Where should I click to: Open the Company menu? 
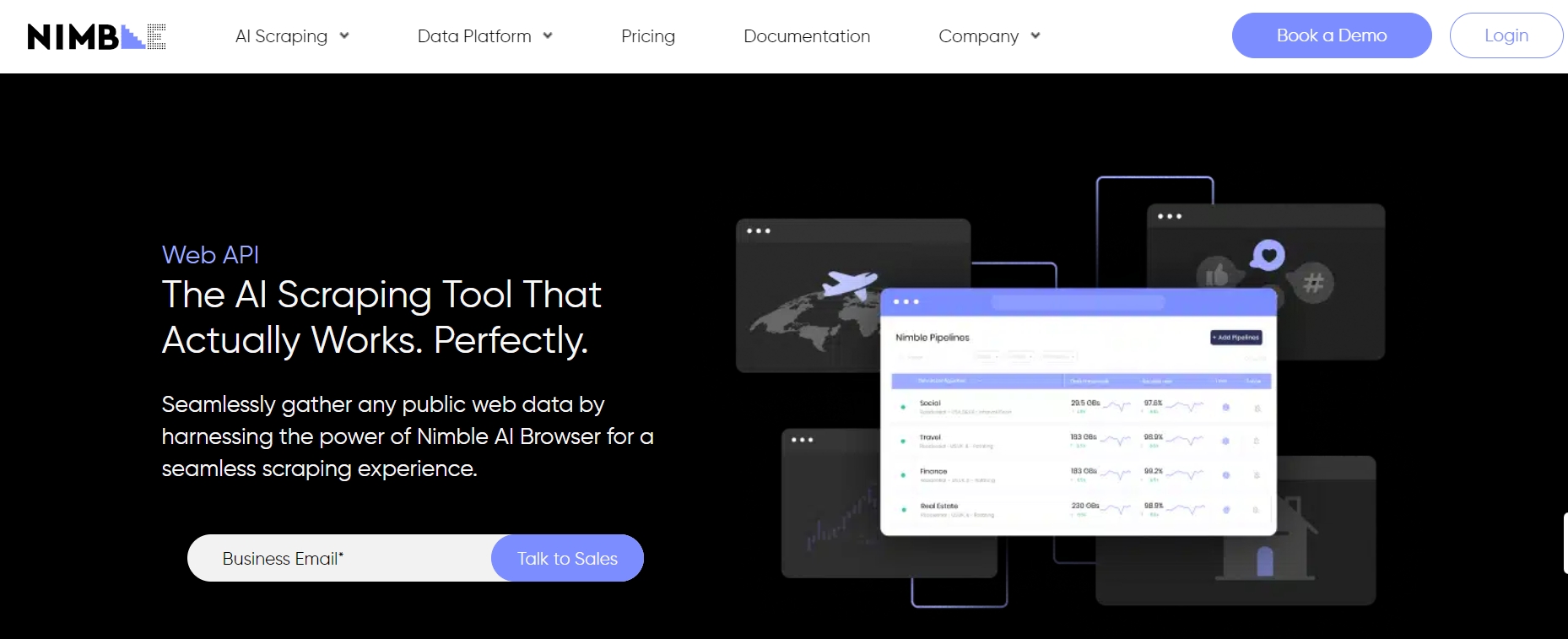(x=978, y=36)
